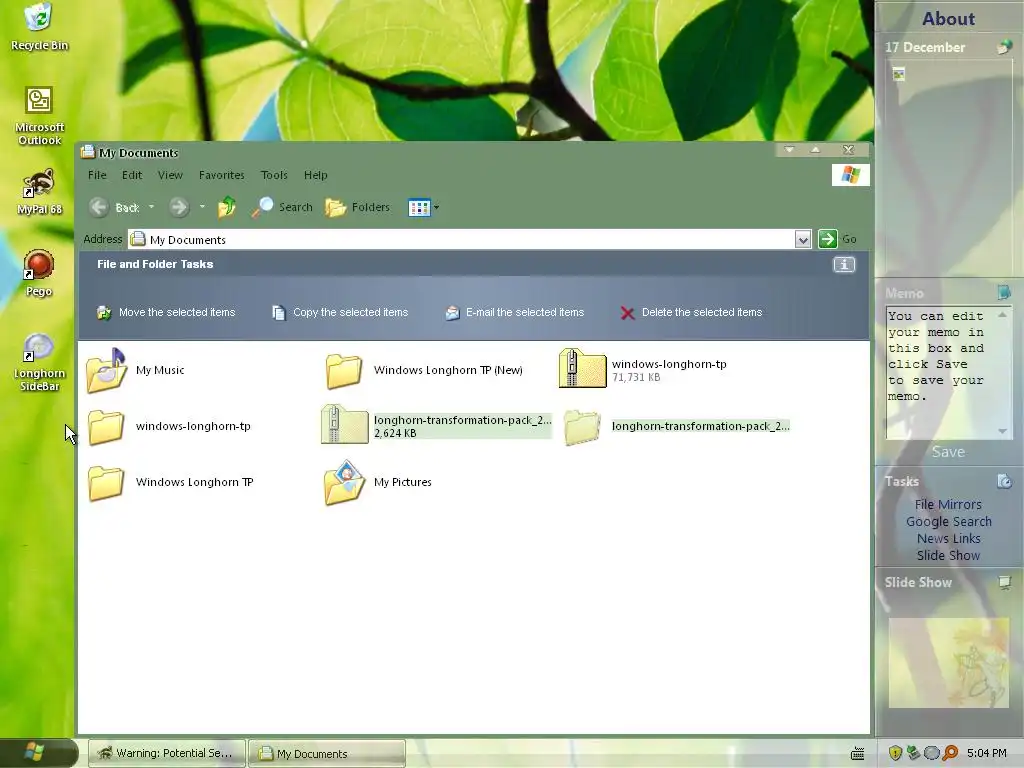Click the sidebar Memo panel icon
The image size is (1024, 768).
tap(1004, 292)
